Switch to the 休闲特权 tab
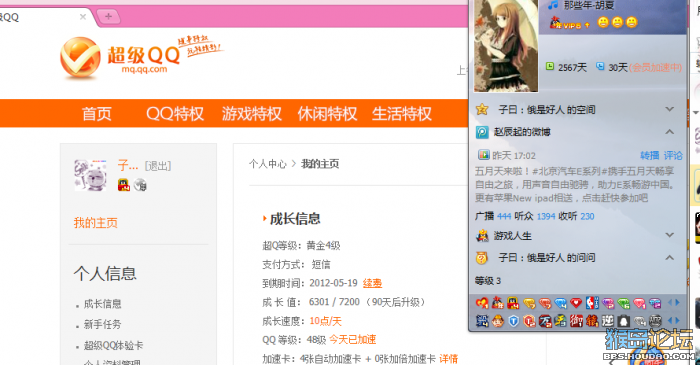The height and width of the screenshot is (365, 700). 327,113
